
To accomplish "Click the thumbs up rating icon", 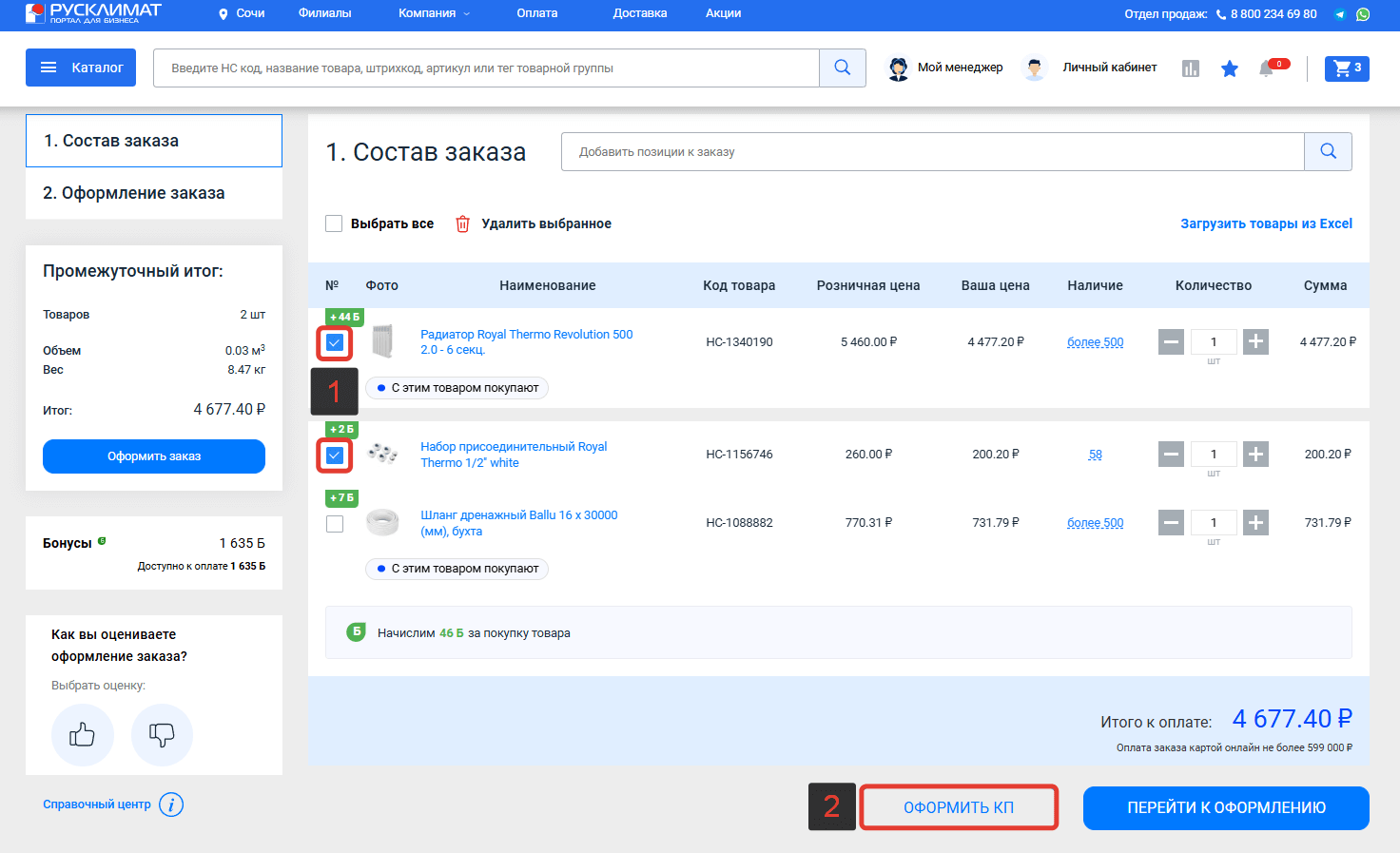I will [x=83, y=735].
